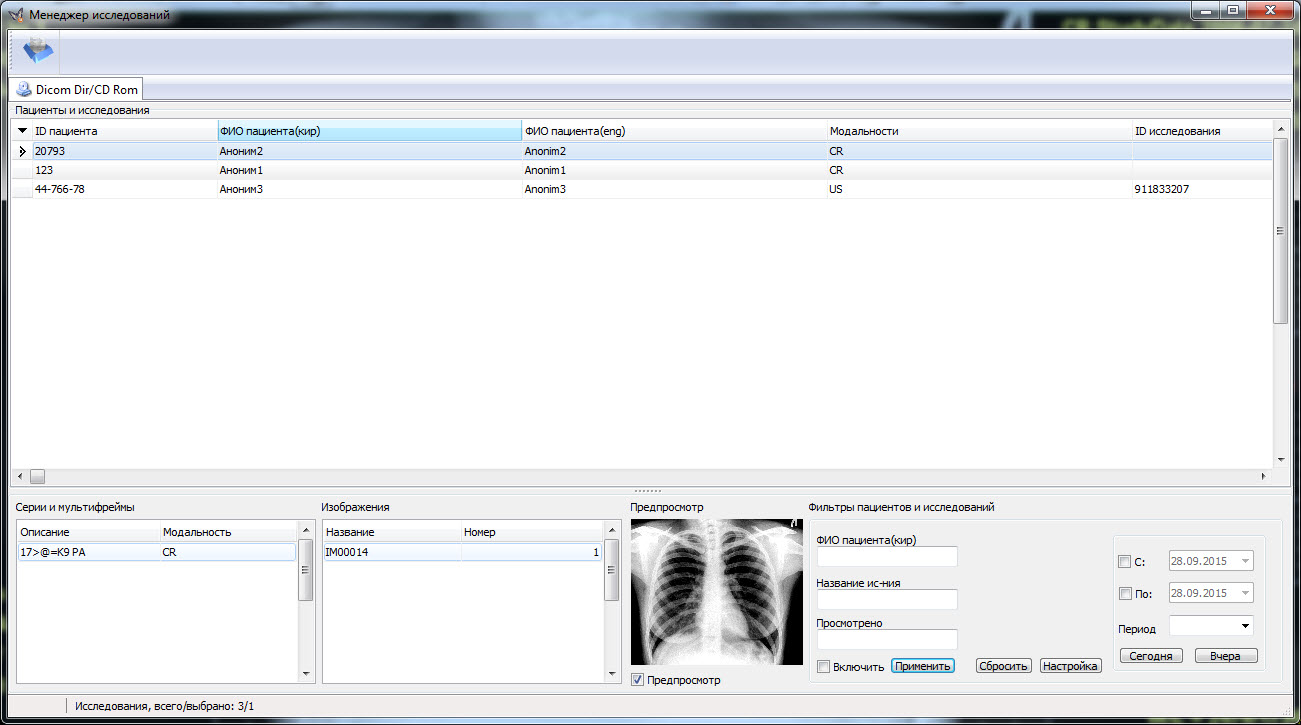The height and width of the screenshot is (725, 1301).
Task: Click the Применить button
Action: point(923,666)
